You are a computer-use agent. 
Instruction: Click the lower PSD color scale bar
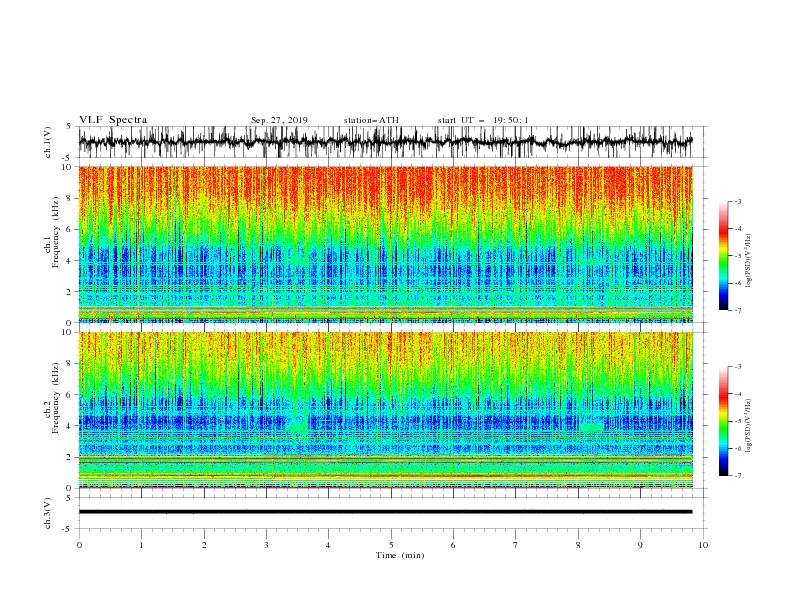point(724,421)
